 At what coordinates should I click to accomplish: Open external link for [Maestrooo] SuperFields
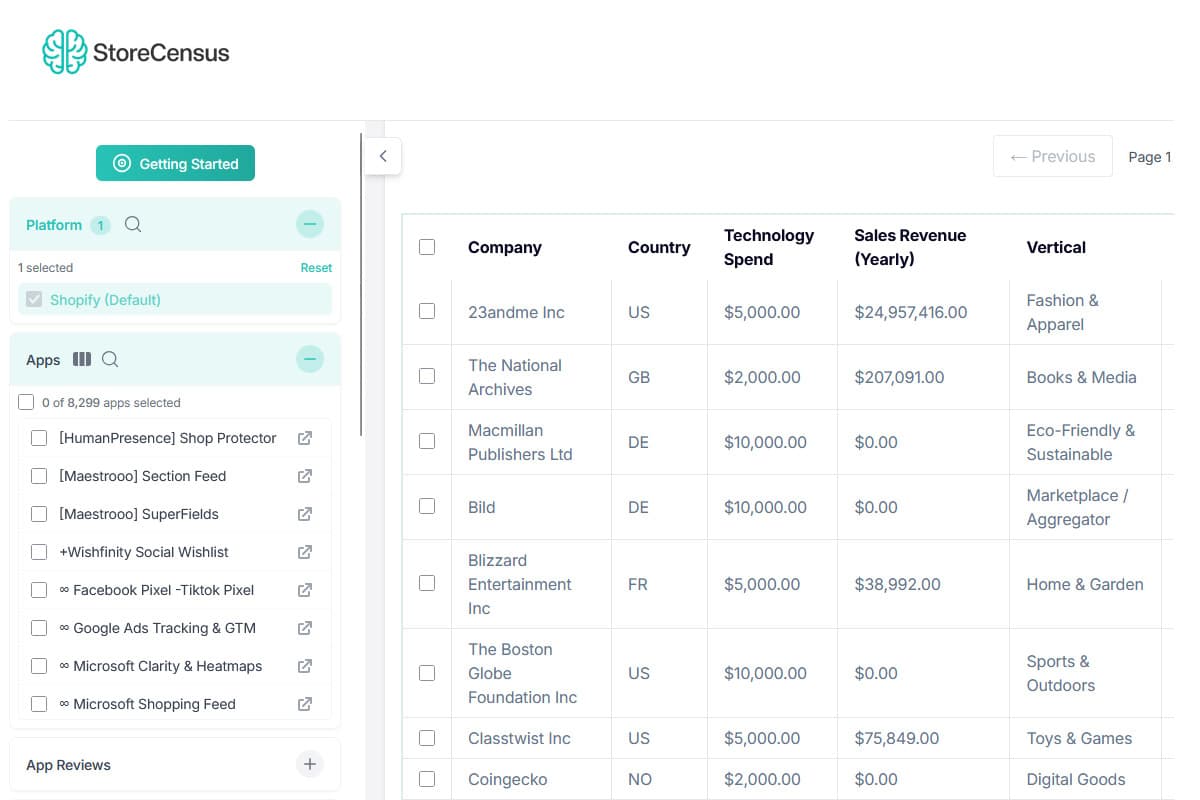(x=305, y=514)
